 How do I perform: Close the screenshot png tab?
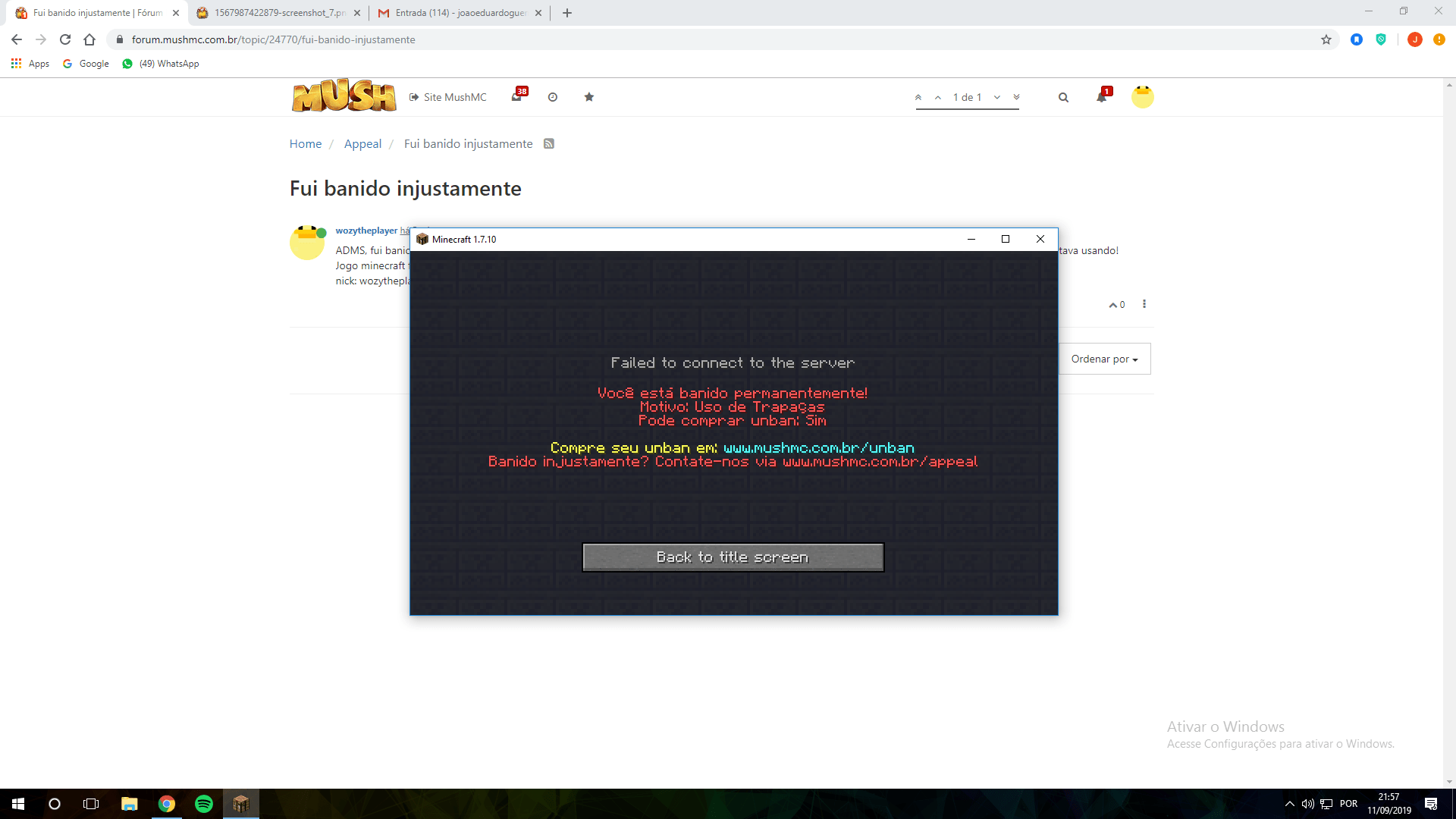coord(357,13)
